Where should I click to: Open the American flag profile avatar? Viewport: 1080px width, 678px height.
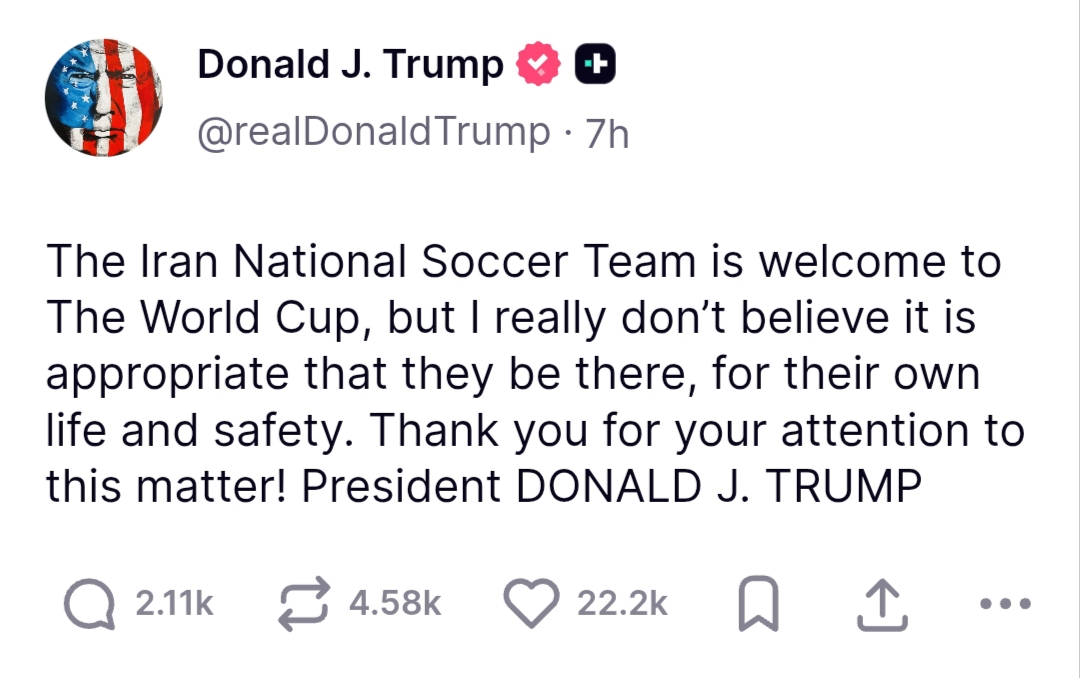click(104, 98)
